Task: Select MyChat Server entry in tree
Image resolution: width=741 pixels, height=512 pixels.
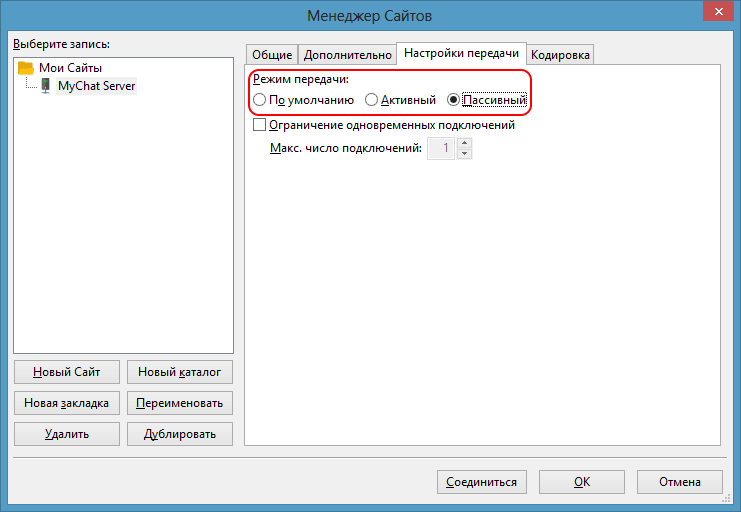Action: tap(96, 86)
